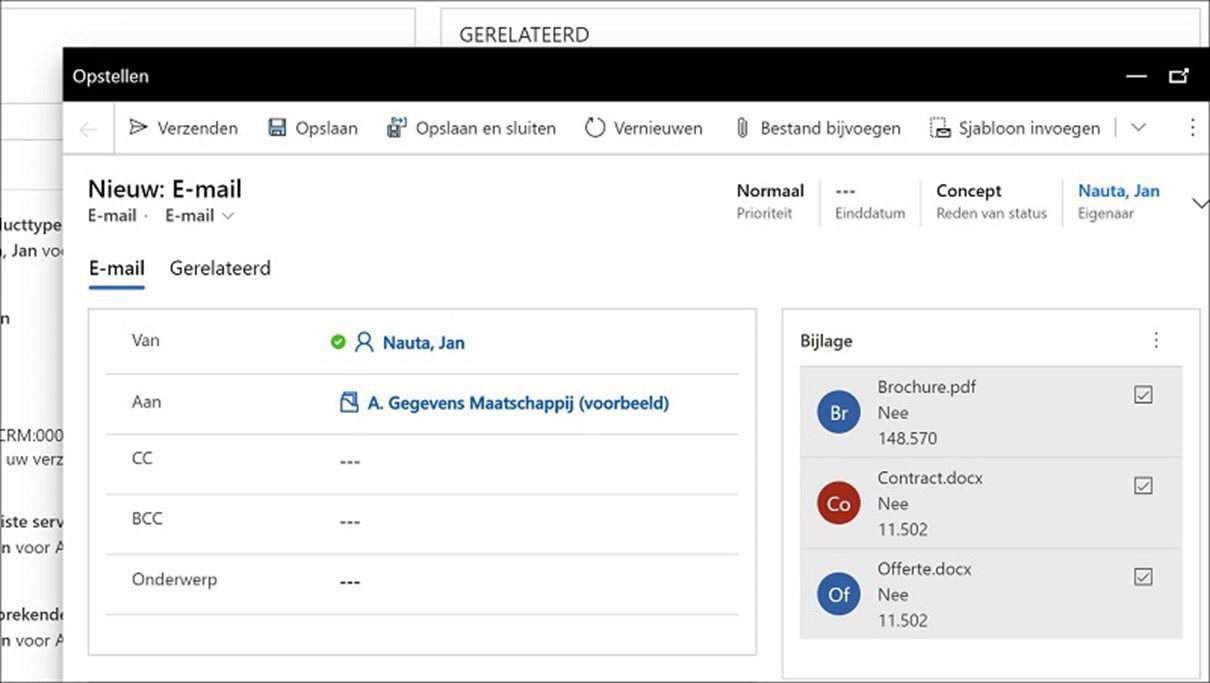
Task: Click the Verzenden button label
Action: 198,128
